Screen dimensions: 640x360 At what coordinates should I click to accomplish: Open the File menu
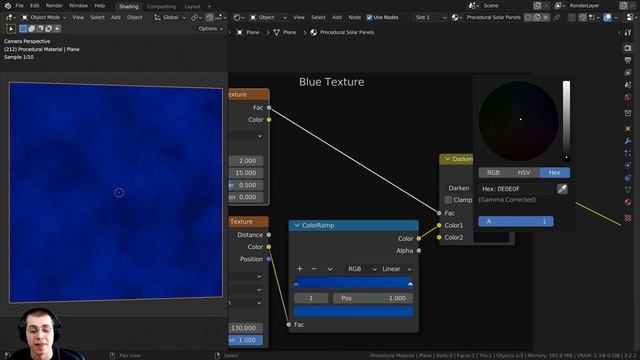tap(19, 6)
